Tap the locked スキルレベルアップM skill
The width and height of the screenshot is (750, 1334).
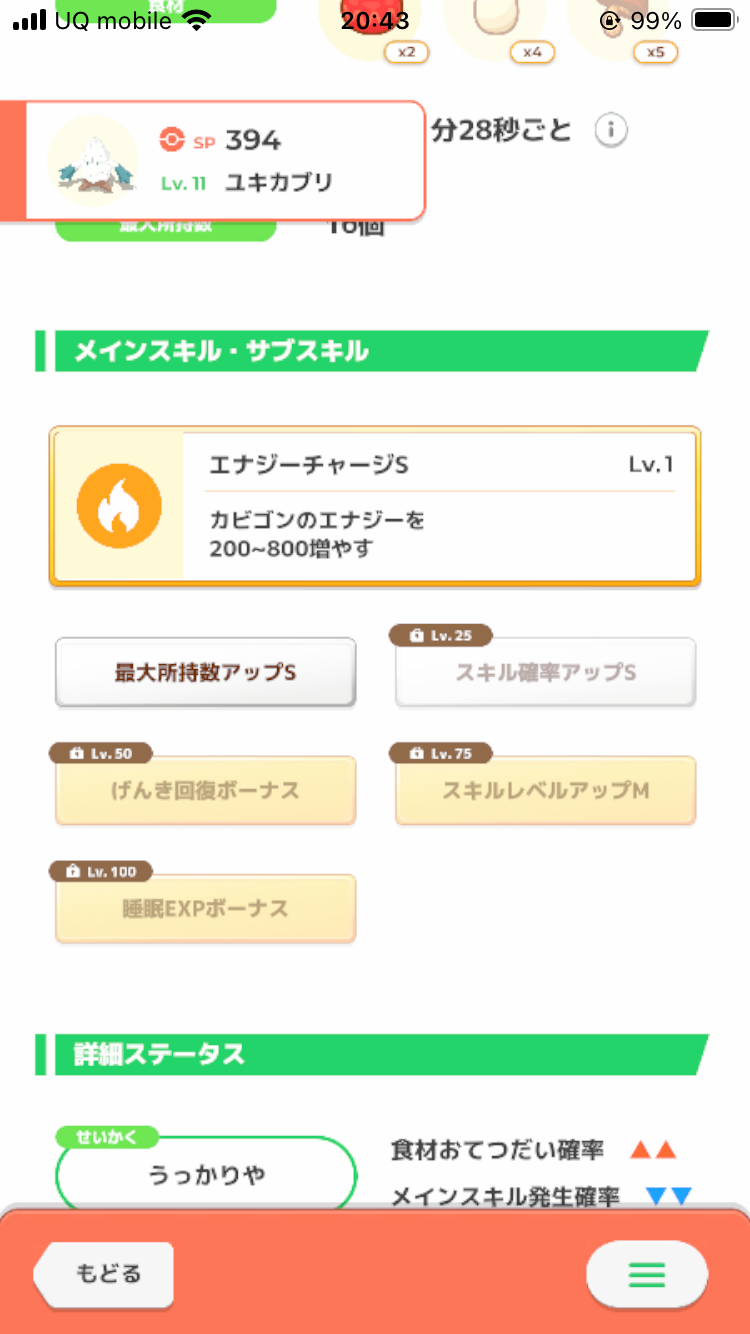pyautogui.click(x=545, y=791)
